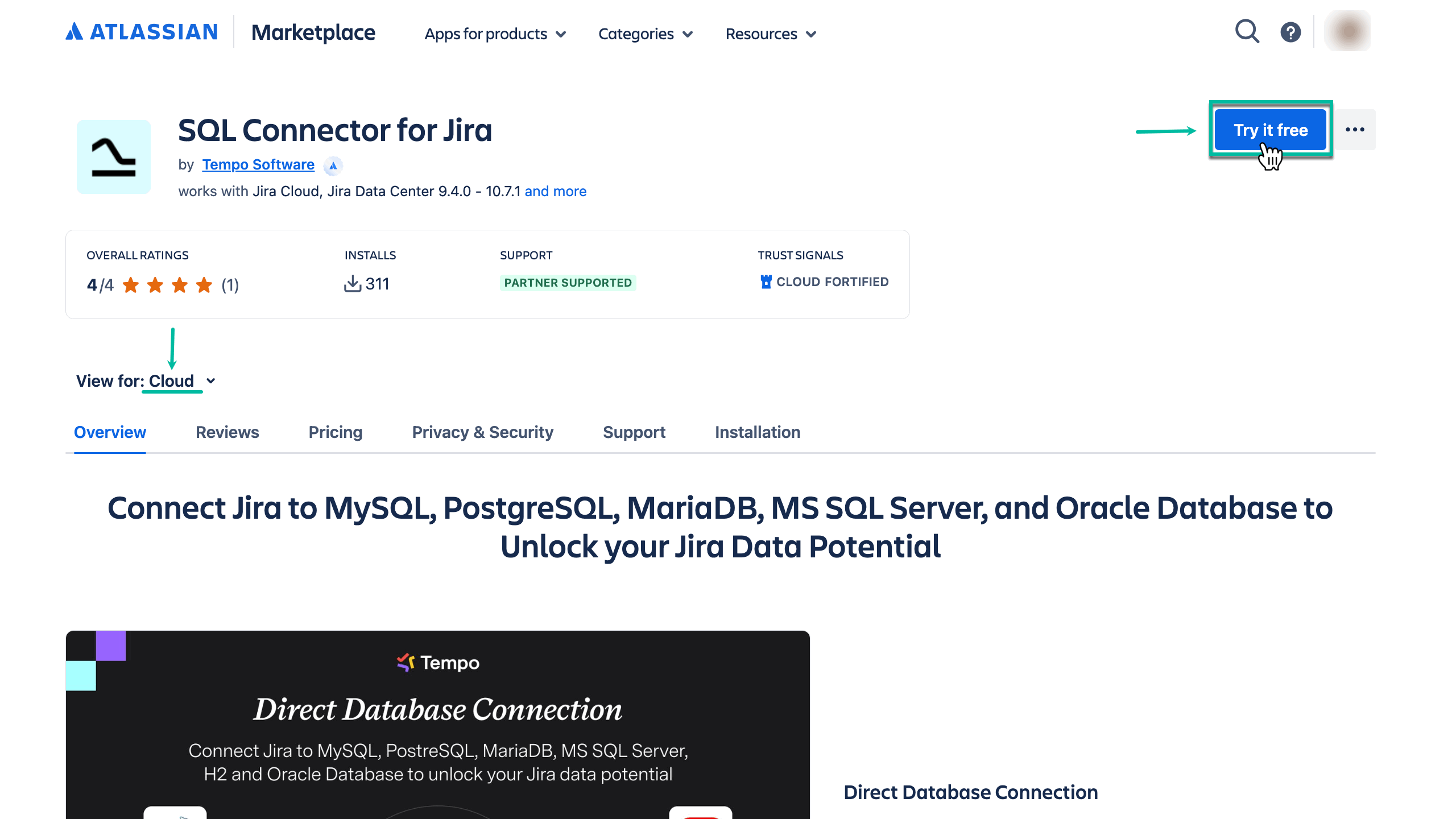The height and width of the screenshot is (819, 1456).
Task: Open the Categories dropdown
Action: click(646, 34)
